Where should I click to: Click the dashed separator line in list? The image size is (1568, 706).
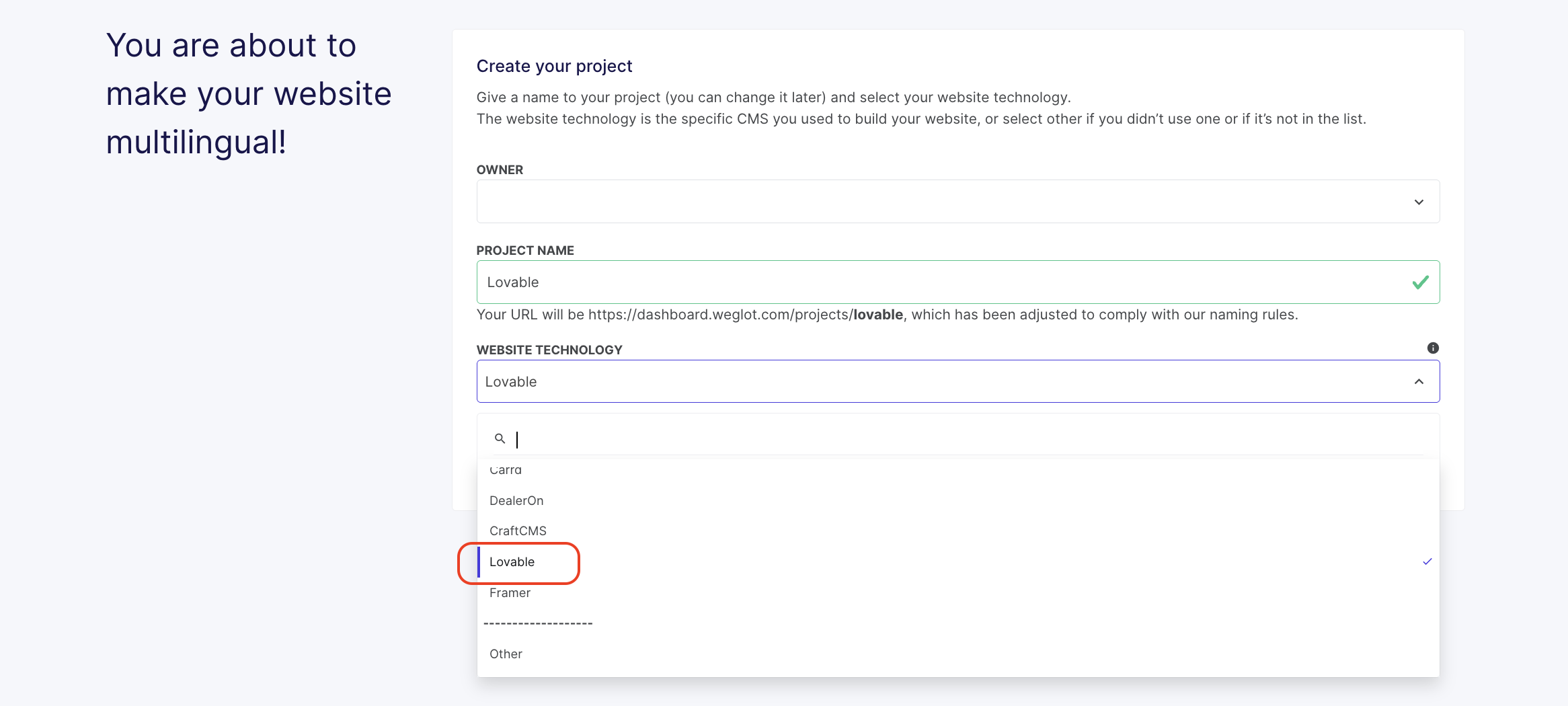[538, 623]
